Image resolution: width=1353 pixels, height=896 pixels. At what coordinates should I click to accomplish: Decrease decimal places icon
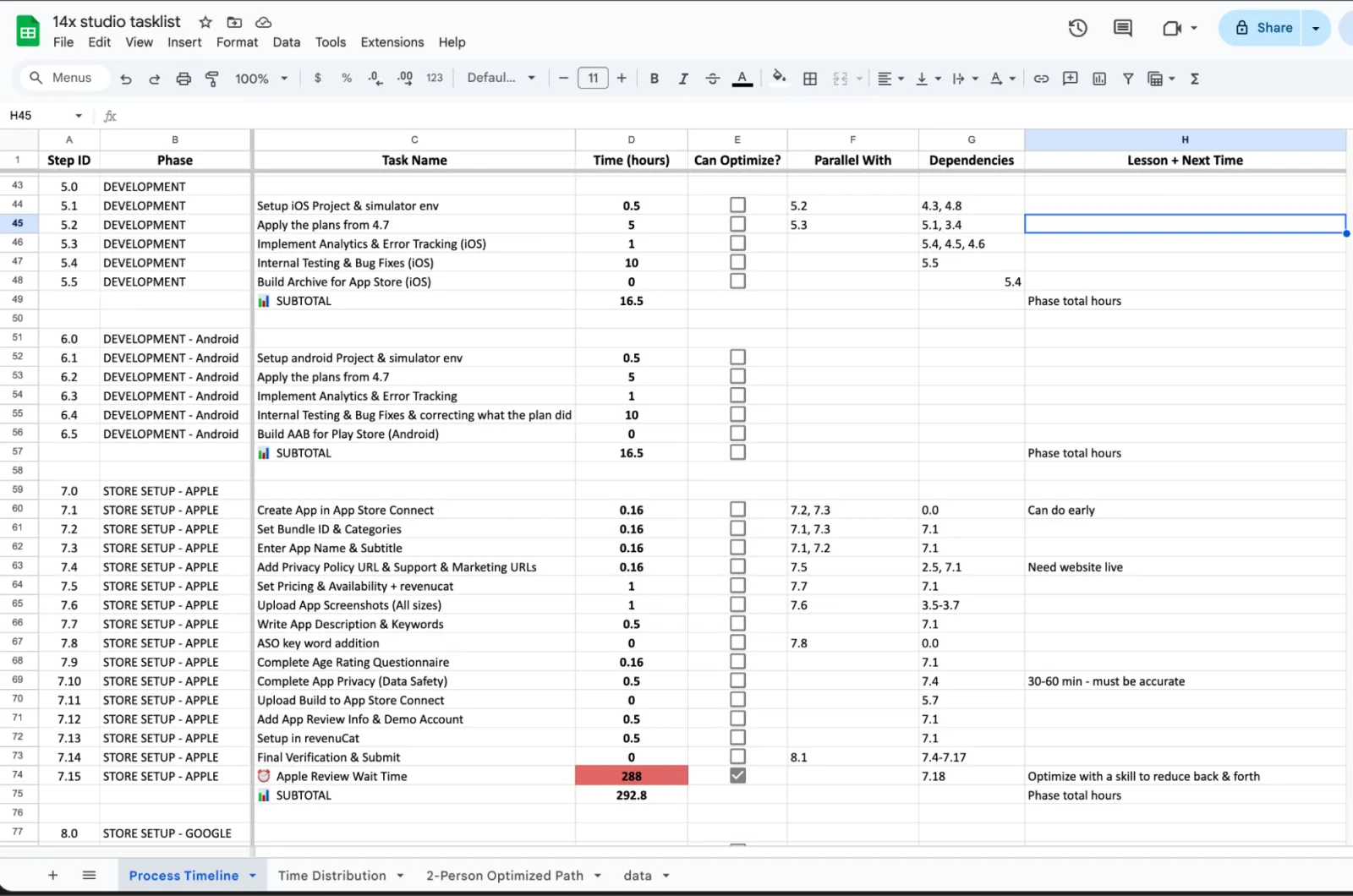(375, 78)
